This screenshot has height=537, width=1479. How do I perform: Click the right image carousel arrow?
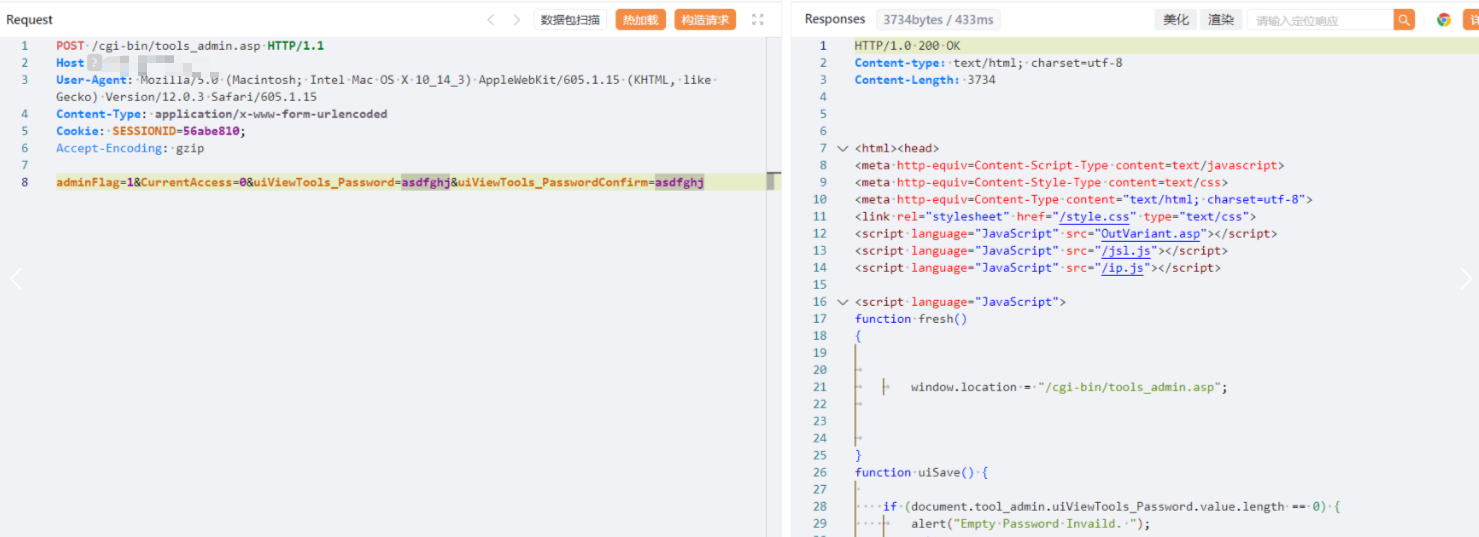tap(1465, 279)
